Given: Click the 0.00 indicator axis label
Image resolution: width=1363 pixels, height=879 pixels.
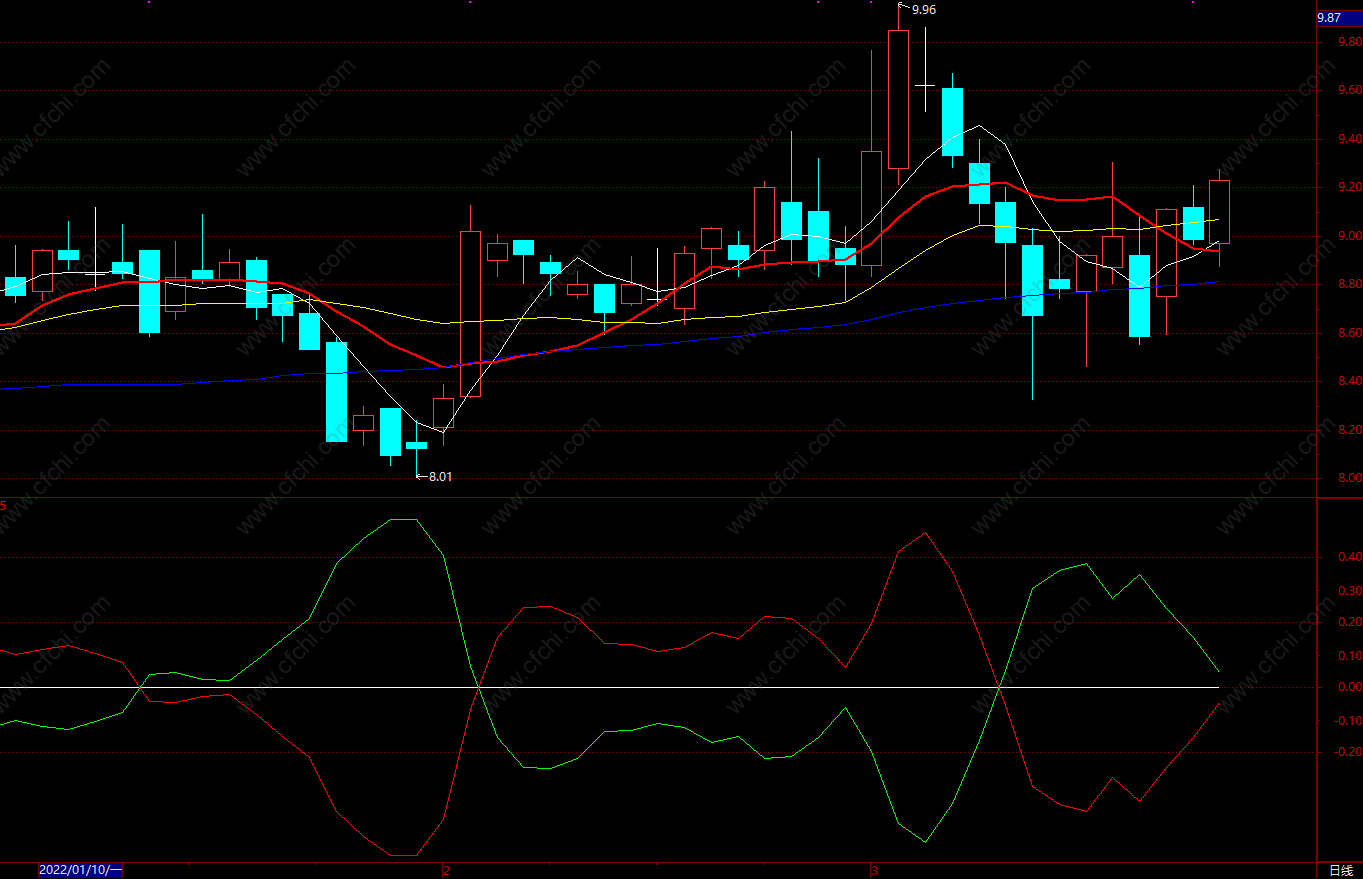Looking at the screenshot, I should 1349,688.
